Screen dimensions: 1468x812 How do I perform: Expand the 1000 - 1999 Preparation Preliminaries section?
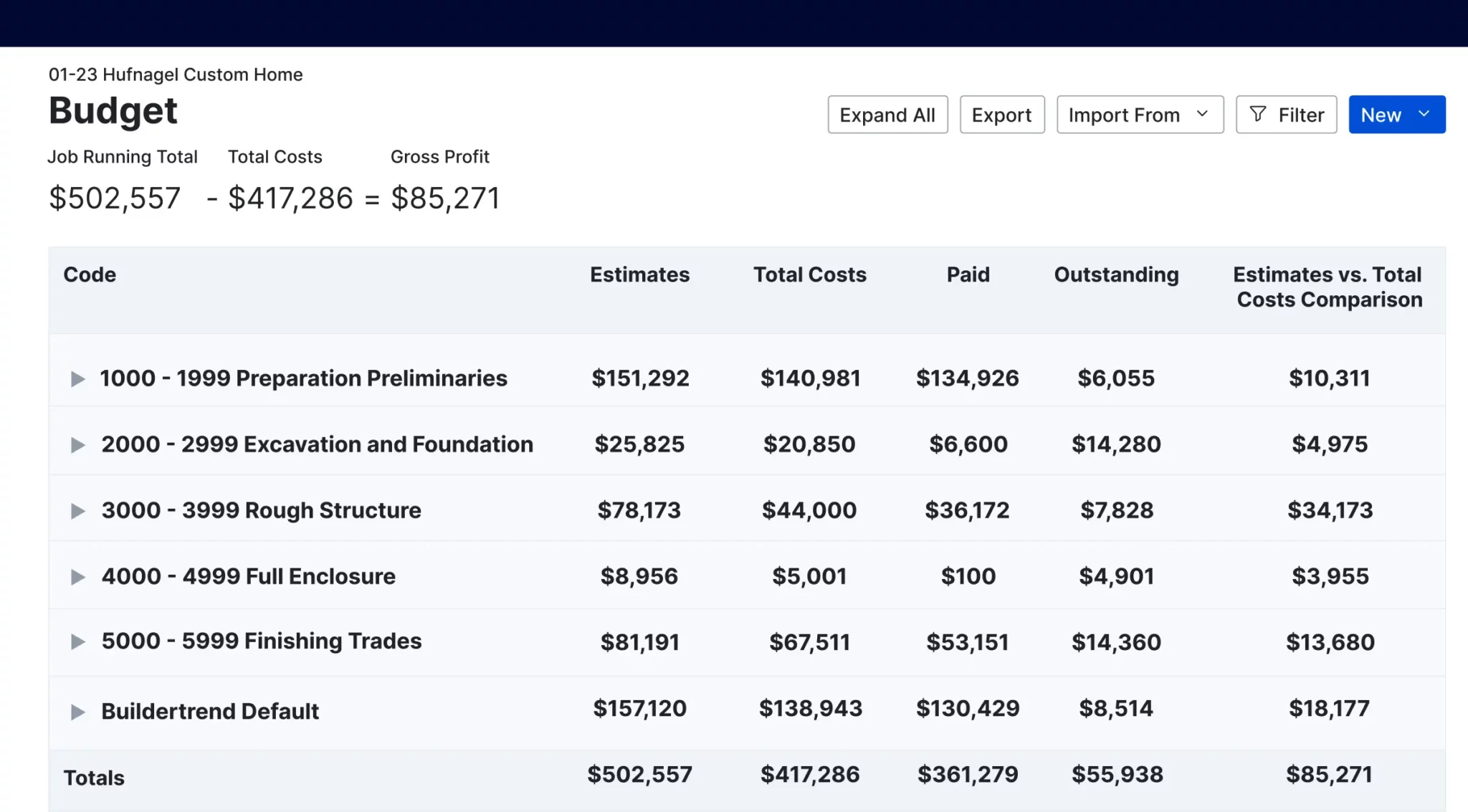click(x=77, y=378)
